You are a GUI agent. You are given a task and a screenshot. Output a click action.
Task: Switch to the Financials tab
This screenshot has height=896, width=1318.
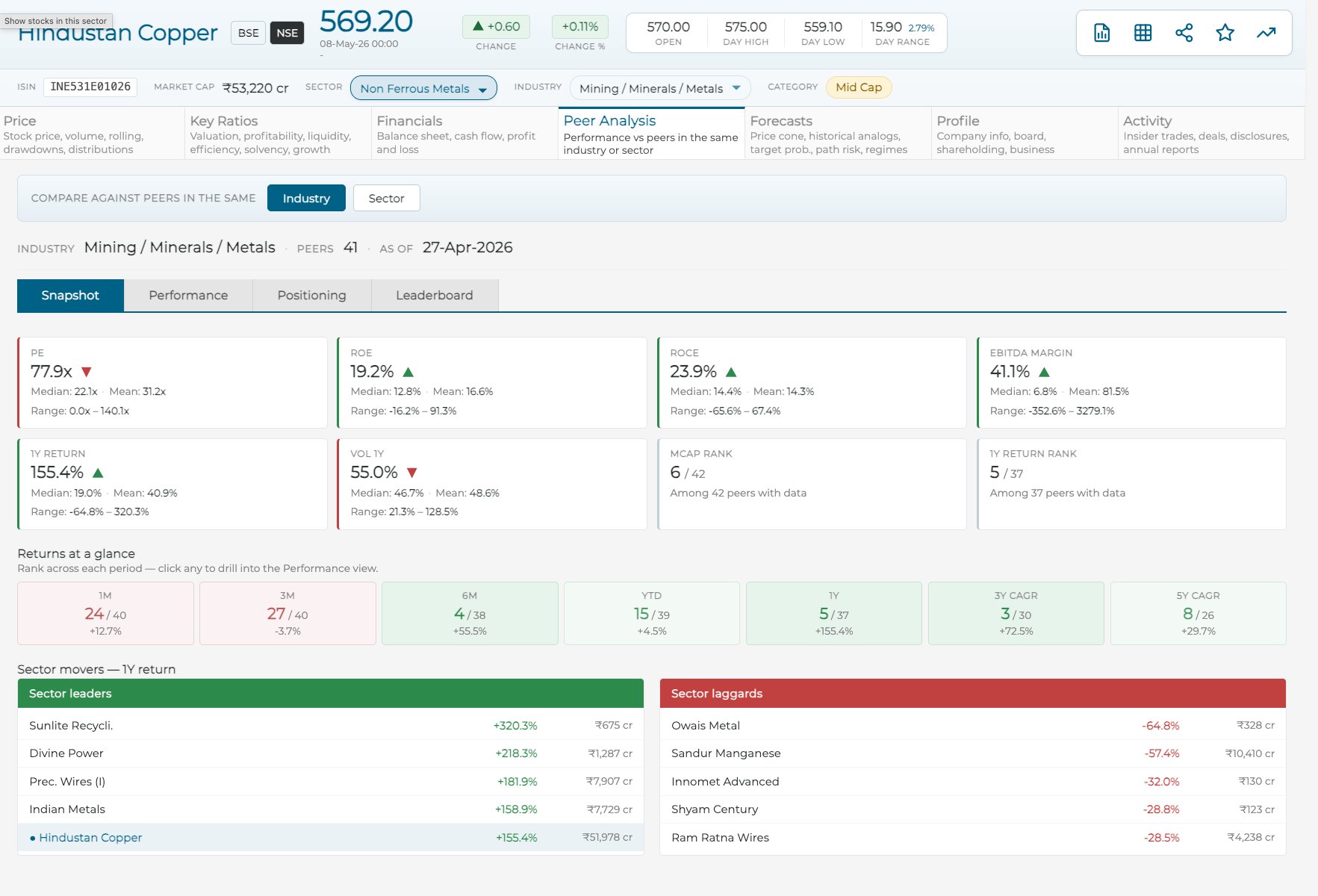pos(465,134)
